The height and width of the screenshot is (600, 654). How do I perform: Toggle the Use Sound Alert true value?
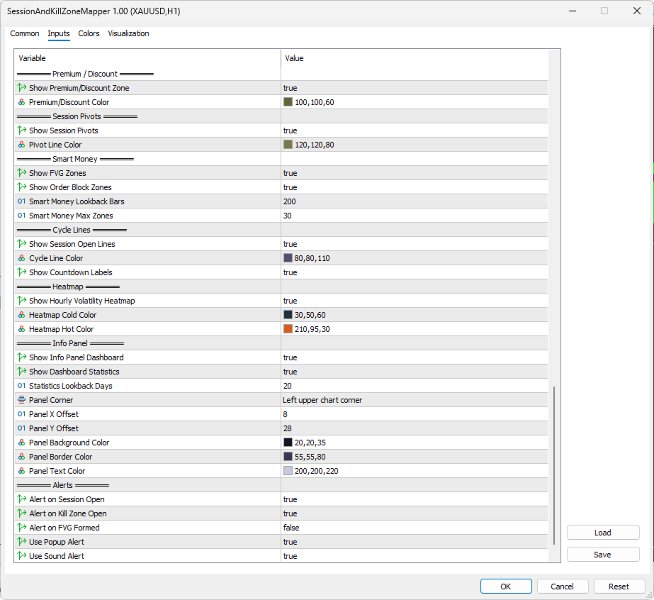[414, 556]
